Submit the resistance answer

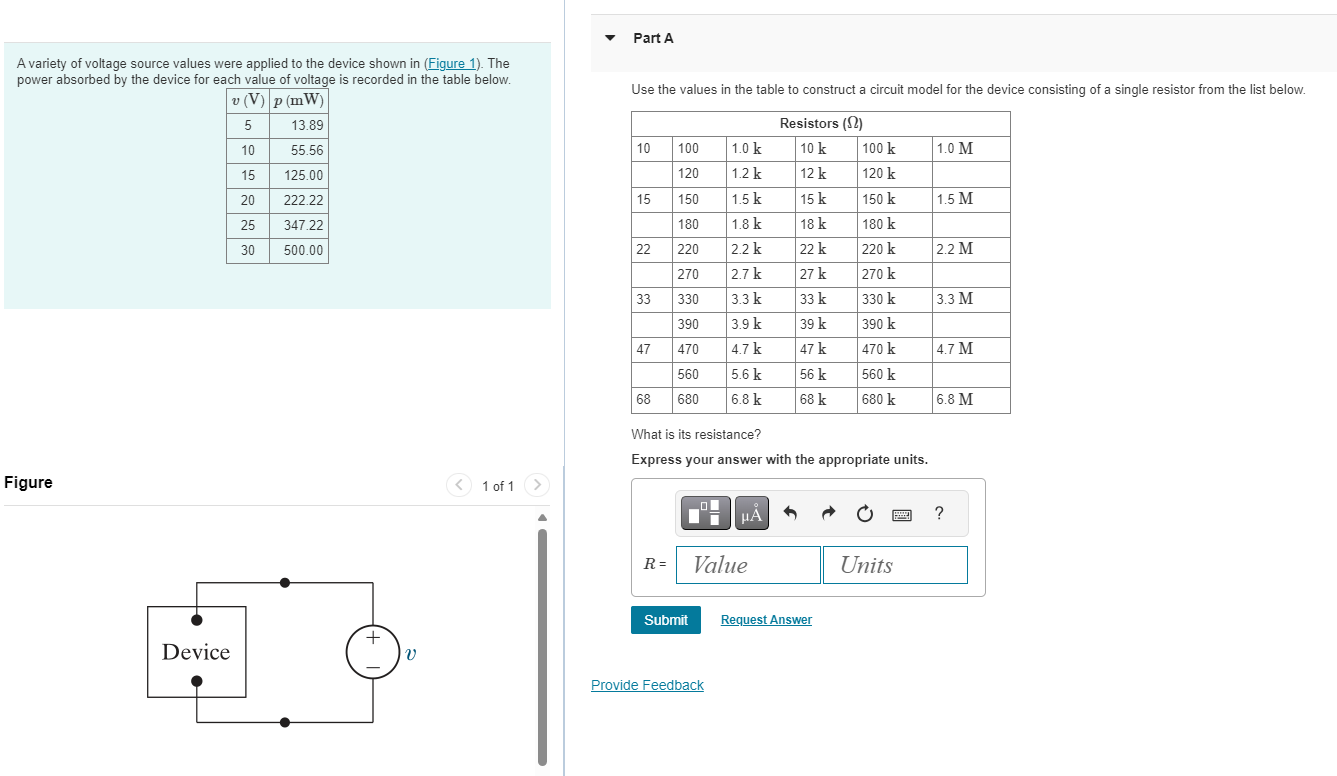[x=665, y=619]
